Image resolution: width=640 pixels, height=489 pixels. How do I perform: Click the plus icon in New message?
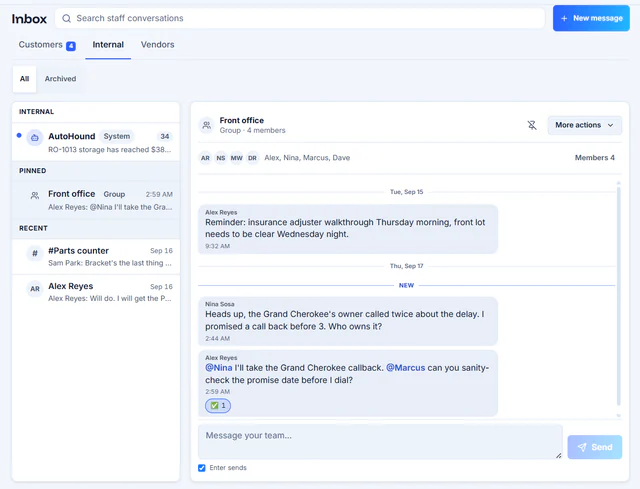pyautogui.click(x=564, y=18)
